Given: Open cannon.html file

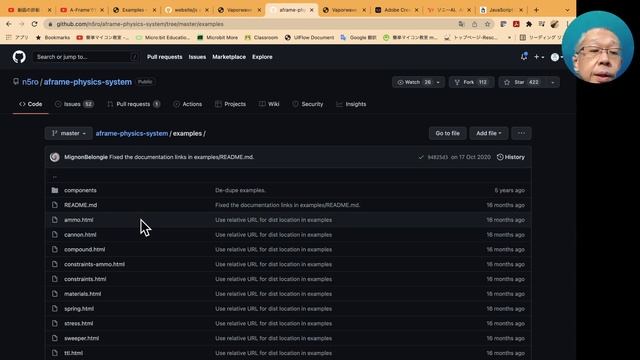Looking at the screenshot, I should pyautogui.click(x=80, y=235).
